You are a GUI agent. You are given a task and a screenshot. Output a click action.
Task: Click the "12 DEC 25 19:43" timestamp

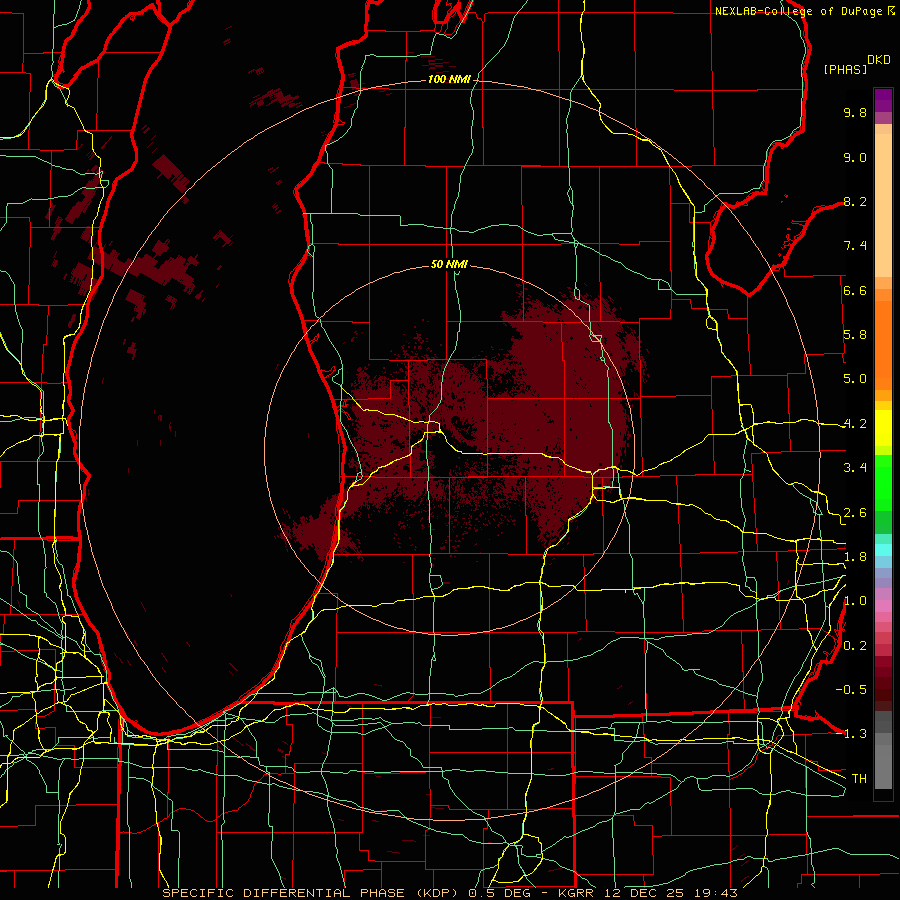click(x=670, y=893)
